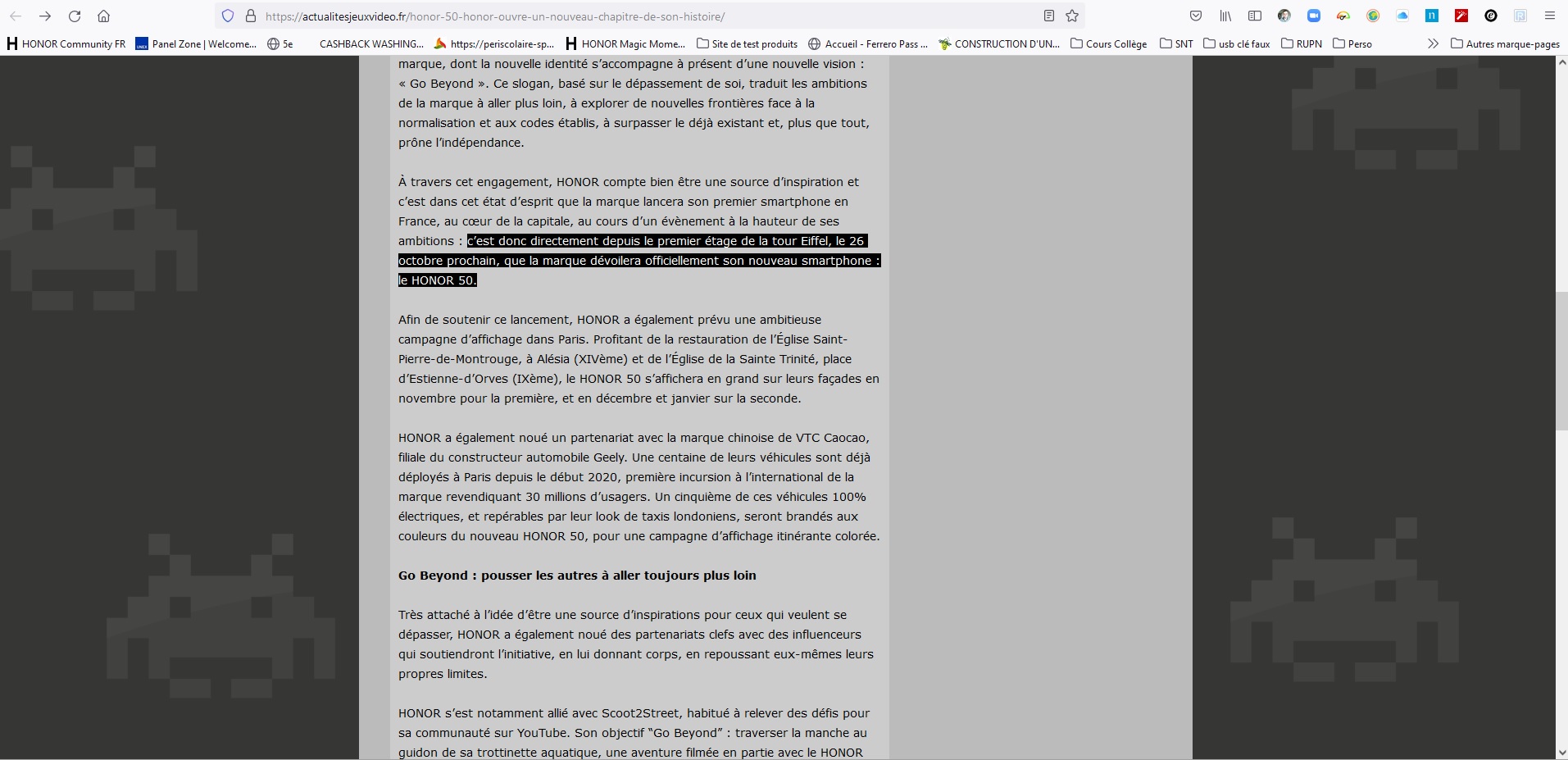Image resolution: width=1568 pixels, height=760 pixels.
Task: Click the site security padlock toggle
Action: point(251,16)
